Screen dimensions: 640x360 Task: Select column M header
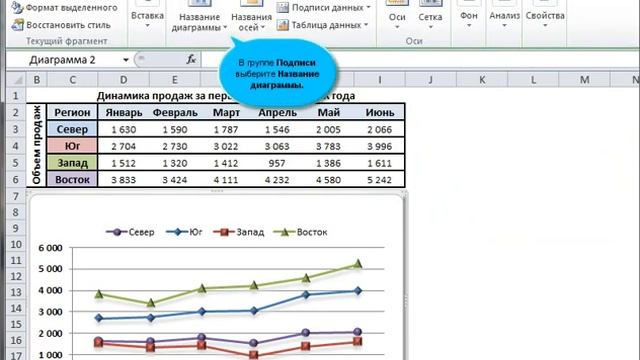click(584, 80)
